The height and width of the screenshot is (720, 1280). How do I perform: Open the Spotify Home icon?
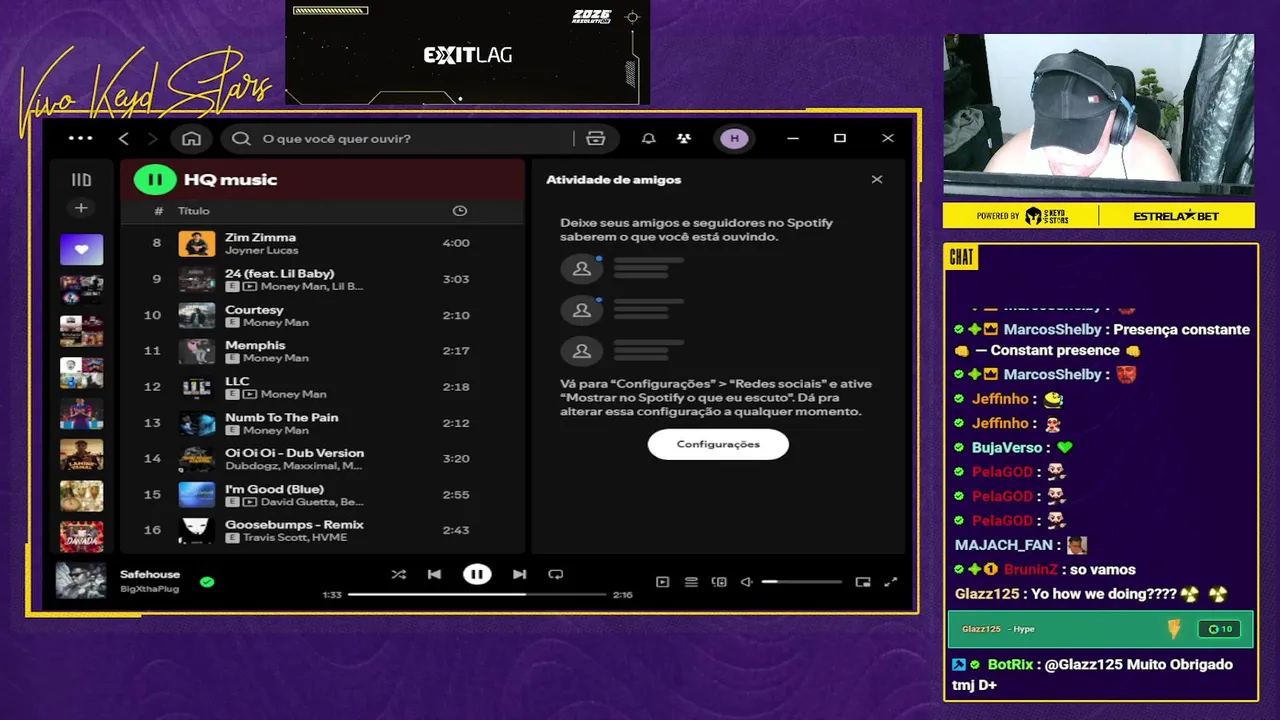pos(191,138)
